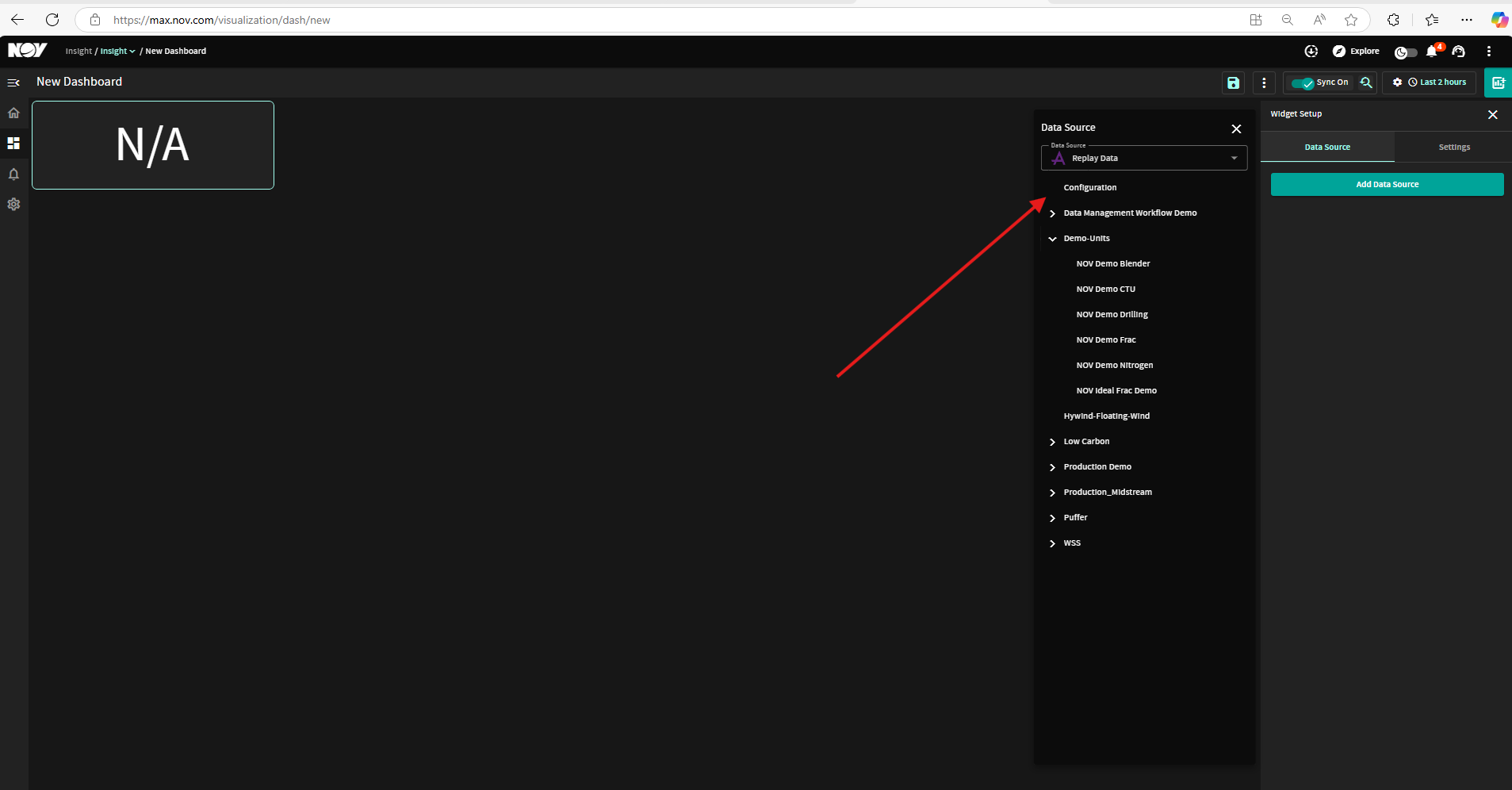This screenshot has height=790, width=1512.
Task: Toggle dark mode switch
Action: [1406, 52]
